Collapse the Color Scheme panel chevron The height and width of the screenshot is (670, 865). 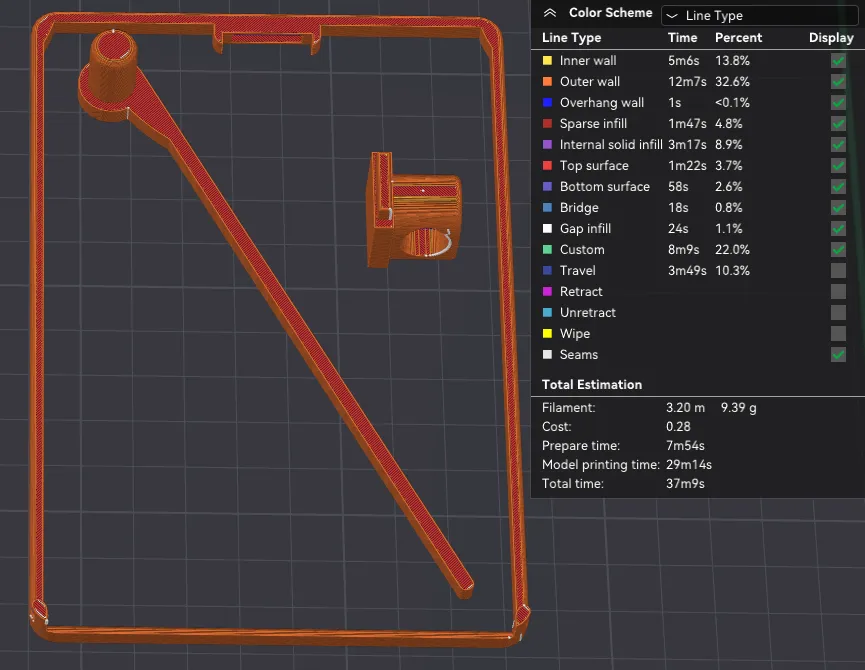coord(549,13)
